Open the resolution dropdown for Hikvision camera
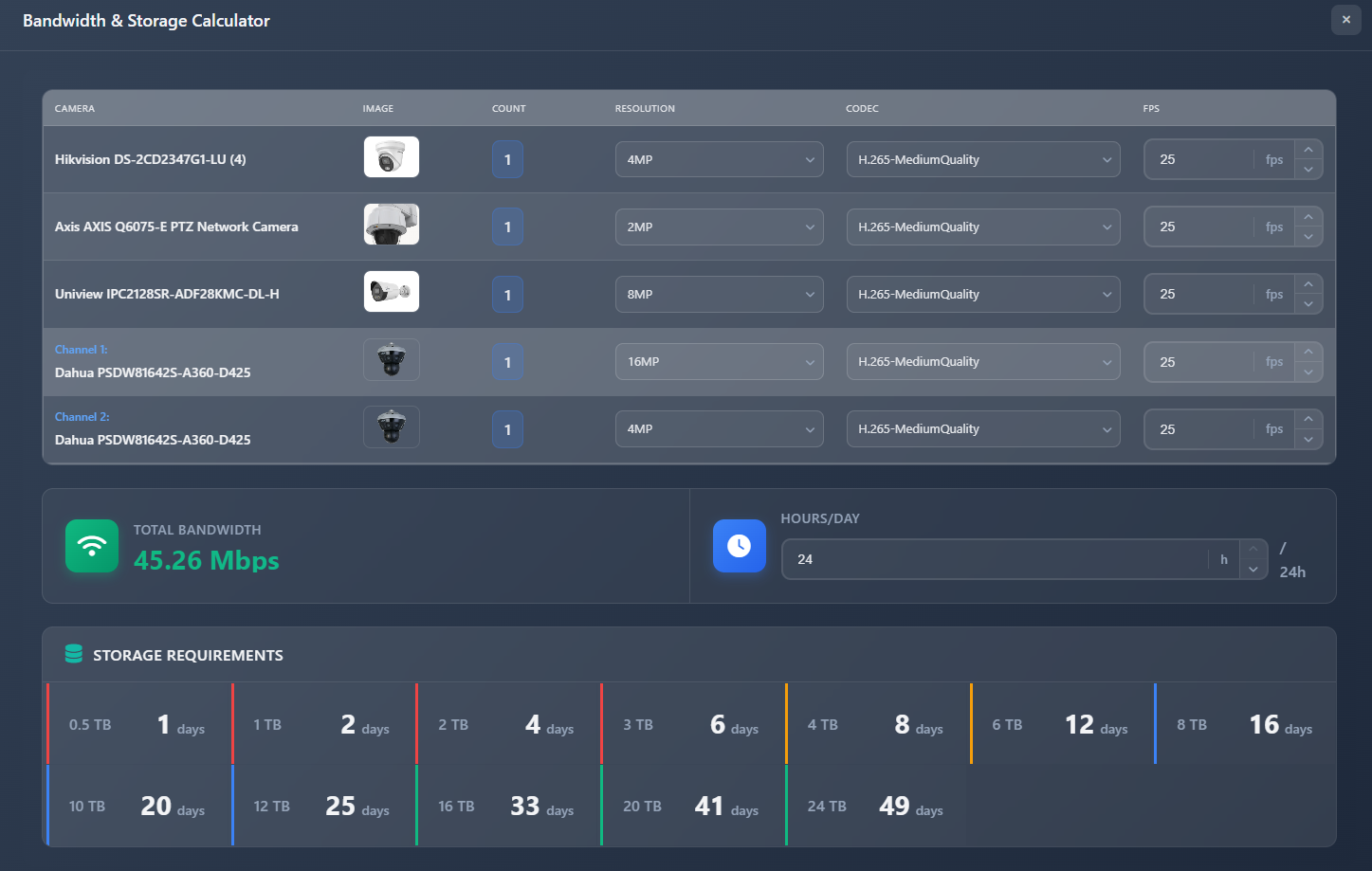 click(x=718, y=159)
